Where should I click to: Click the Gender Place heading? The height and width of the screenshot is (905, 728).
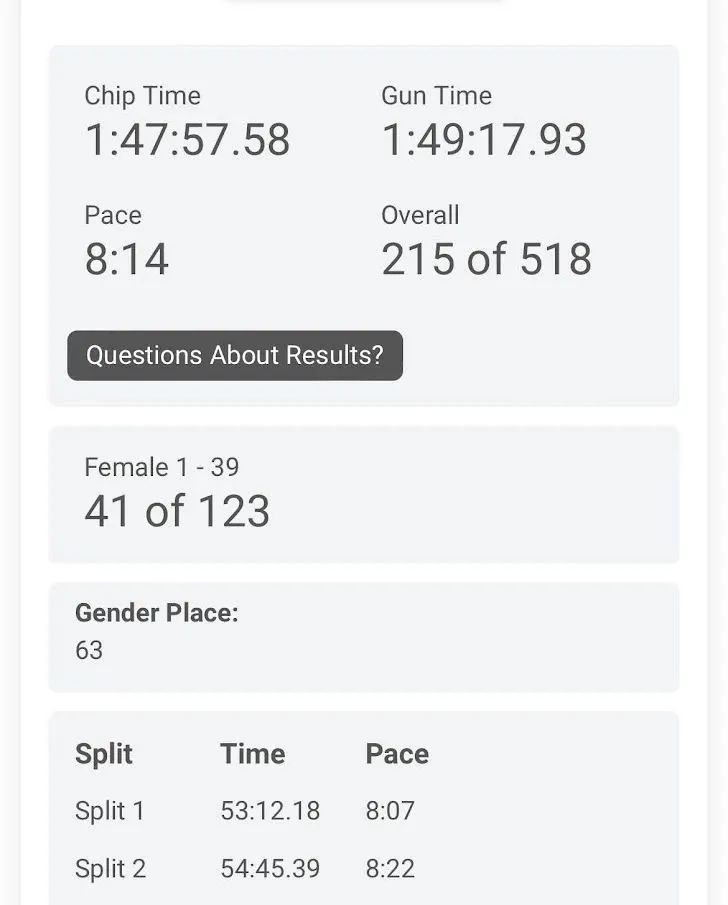tap(156, 613)
